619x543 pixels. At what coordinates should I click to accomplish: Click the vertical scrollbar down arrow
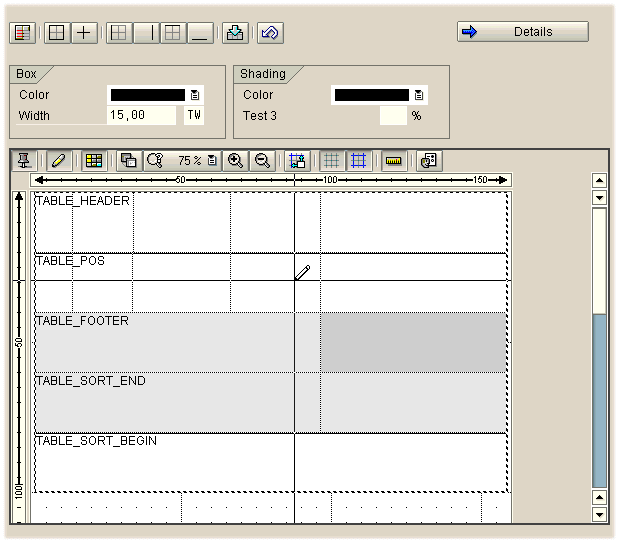[599, 515]
